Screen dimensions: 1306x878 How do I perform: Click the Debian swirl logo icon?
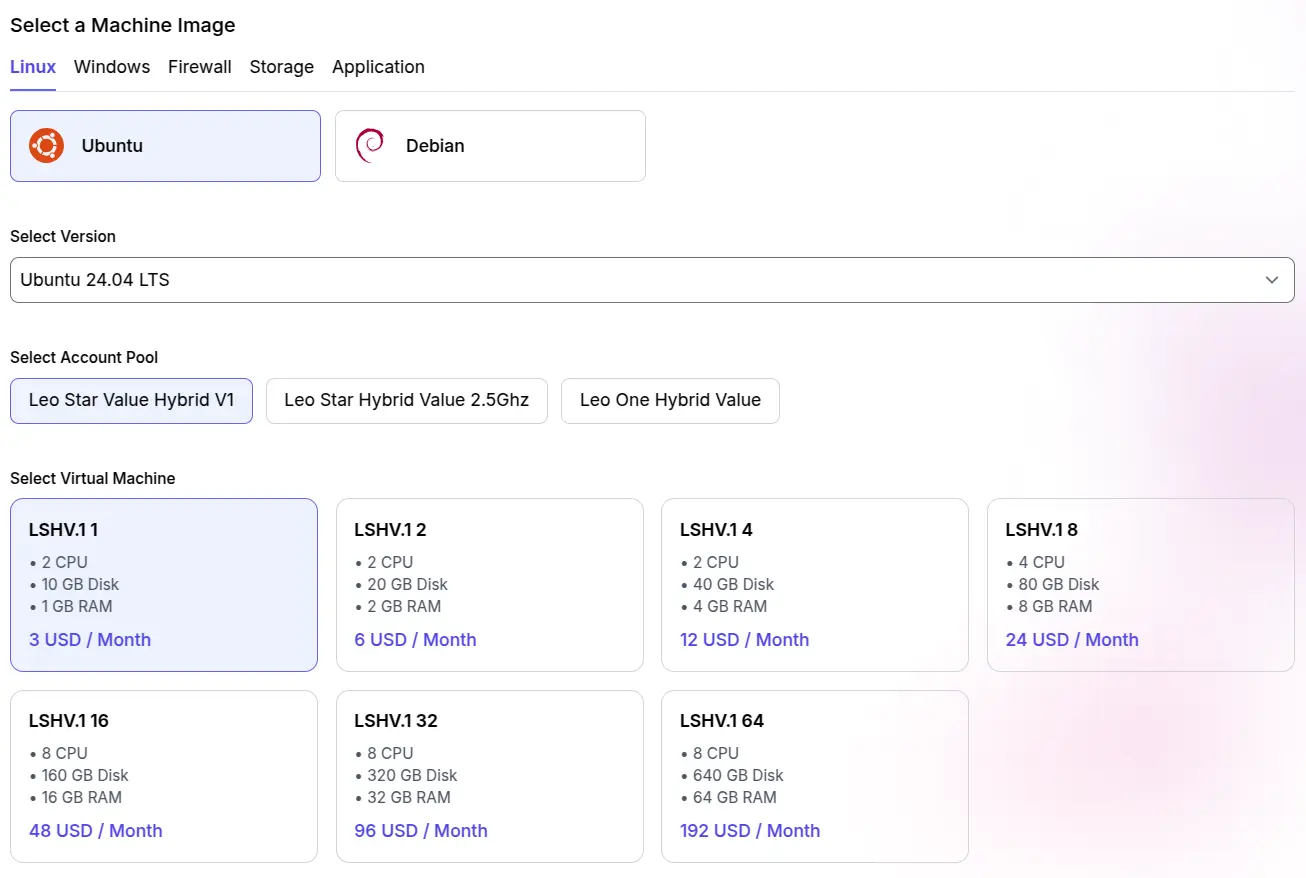370,146
